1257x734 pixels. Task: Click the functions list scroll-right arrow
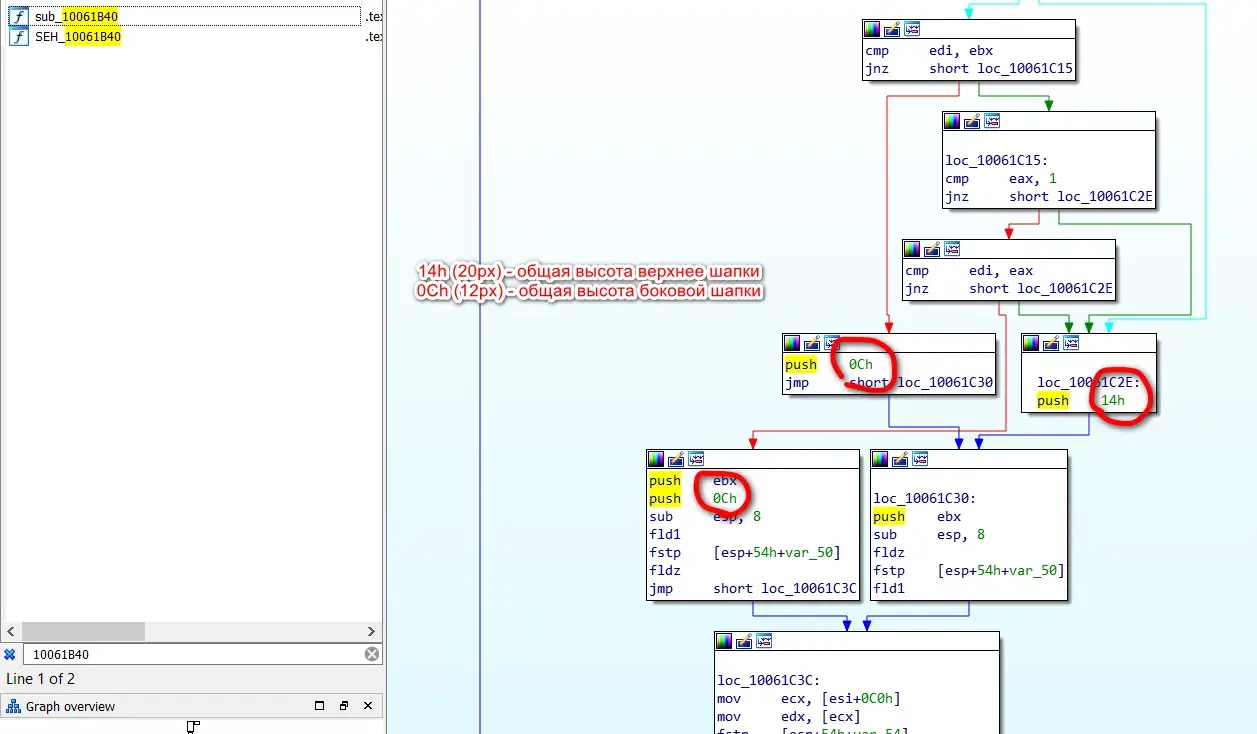coord(371,632)
